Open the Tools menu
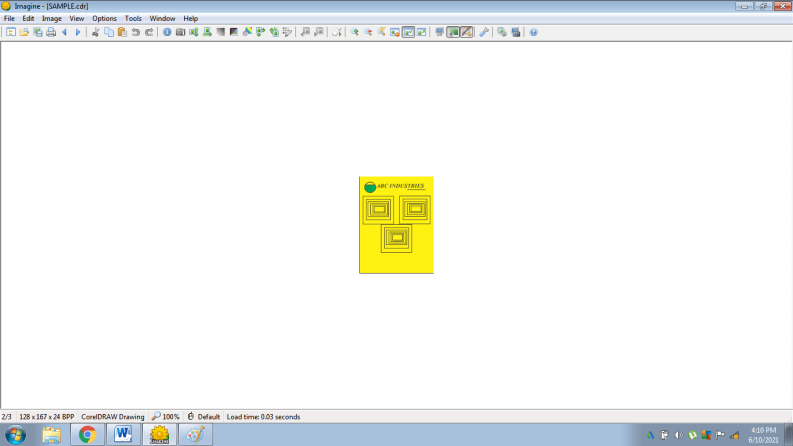The image size is (793, 446). click(133, 19)
